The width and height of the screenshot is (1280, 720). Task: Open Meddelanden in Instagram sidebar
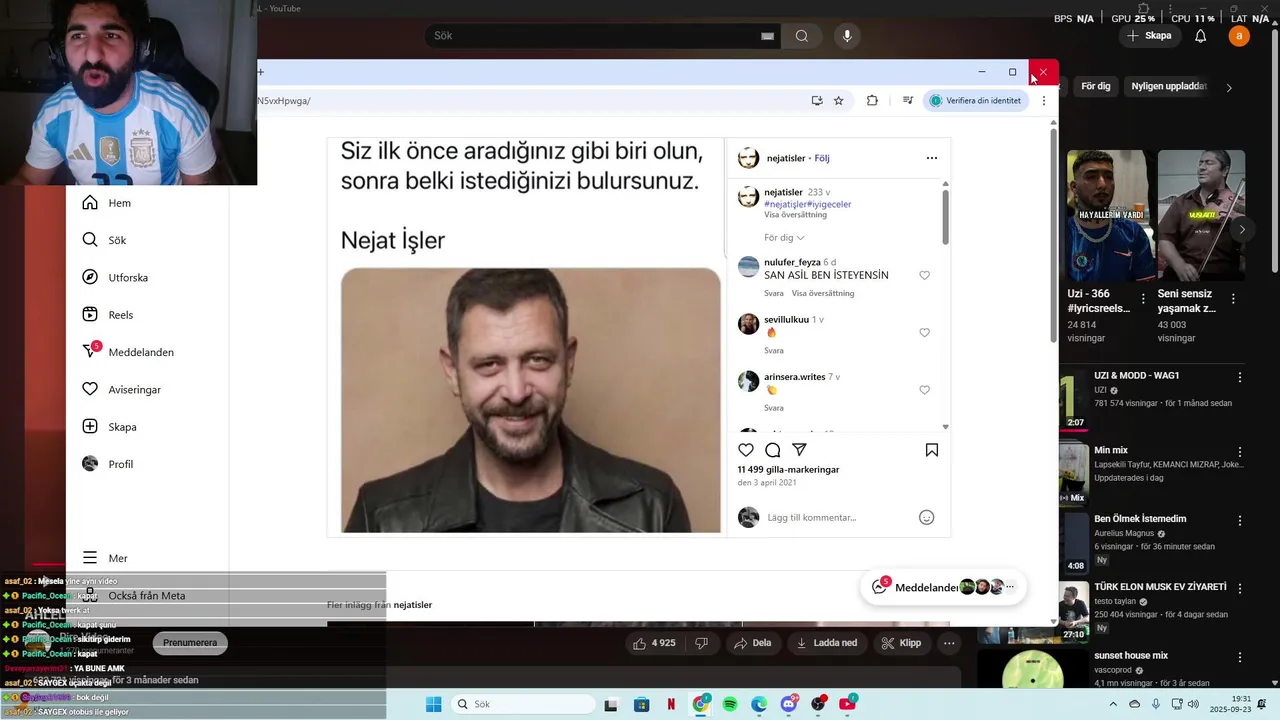tap(128, 352)
